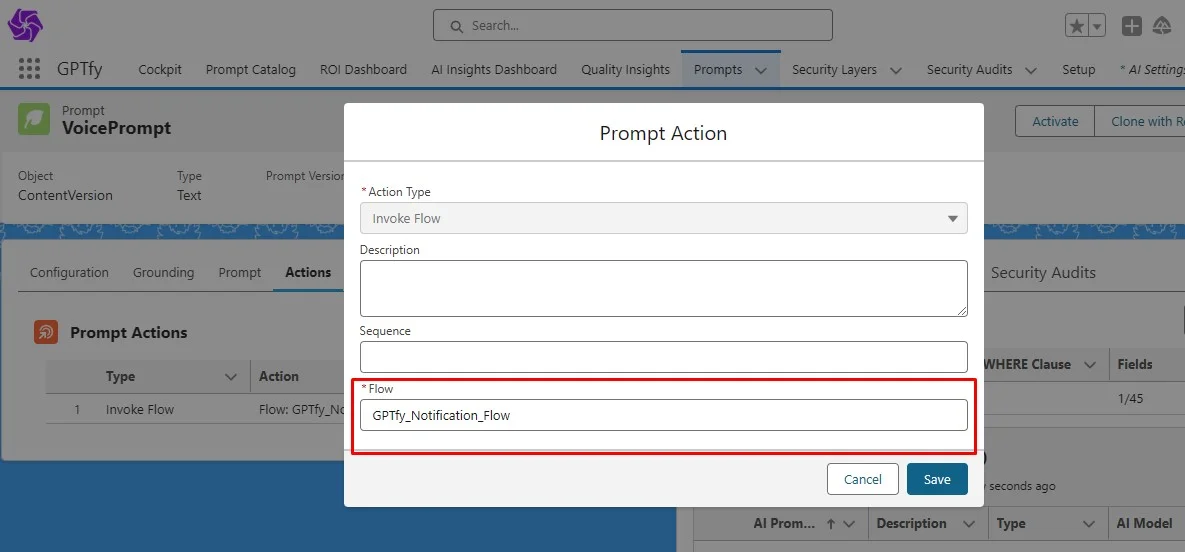Open the Quality Insights nav tab
Screen dimensions: 1185x552
626,70
